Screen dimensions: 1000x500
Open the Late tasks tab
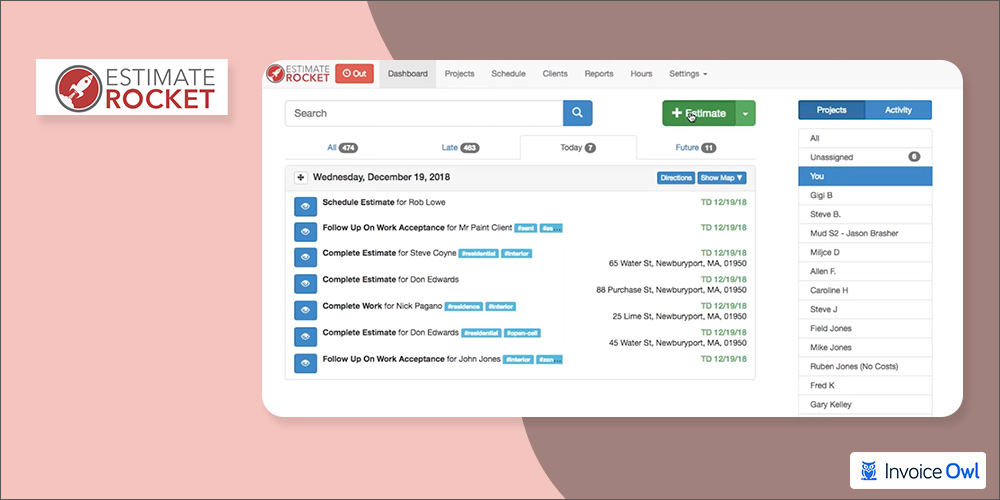tap(460, 148)
